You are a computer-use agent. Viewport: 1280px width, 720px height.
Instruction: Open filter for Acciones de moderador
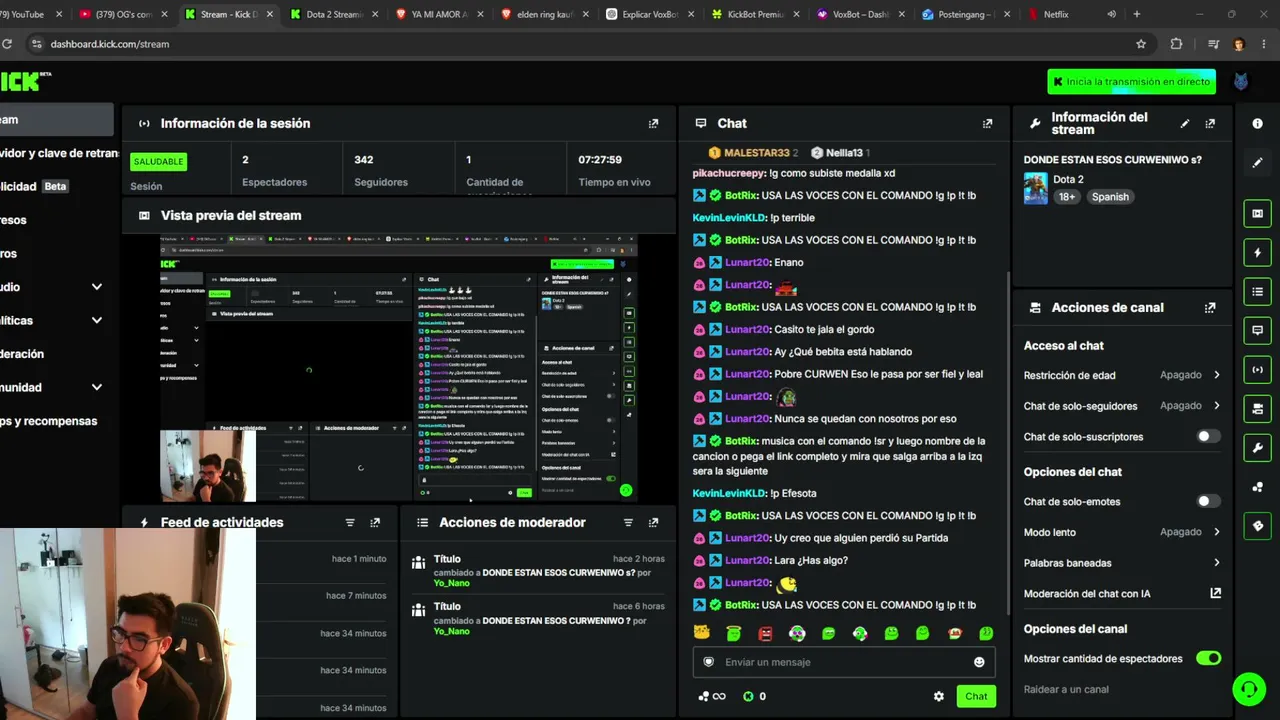(x=628, y=522)
